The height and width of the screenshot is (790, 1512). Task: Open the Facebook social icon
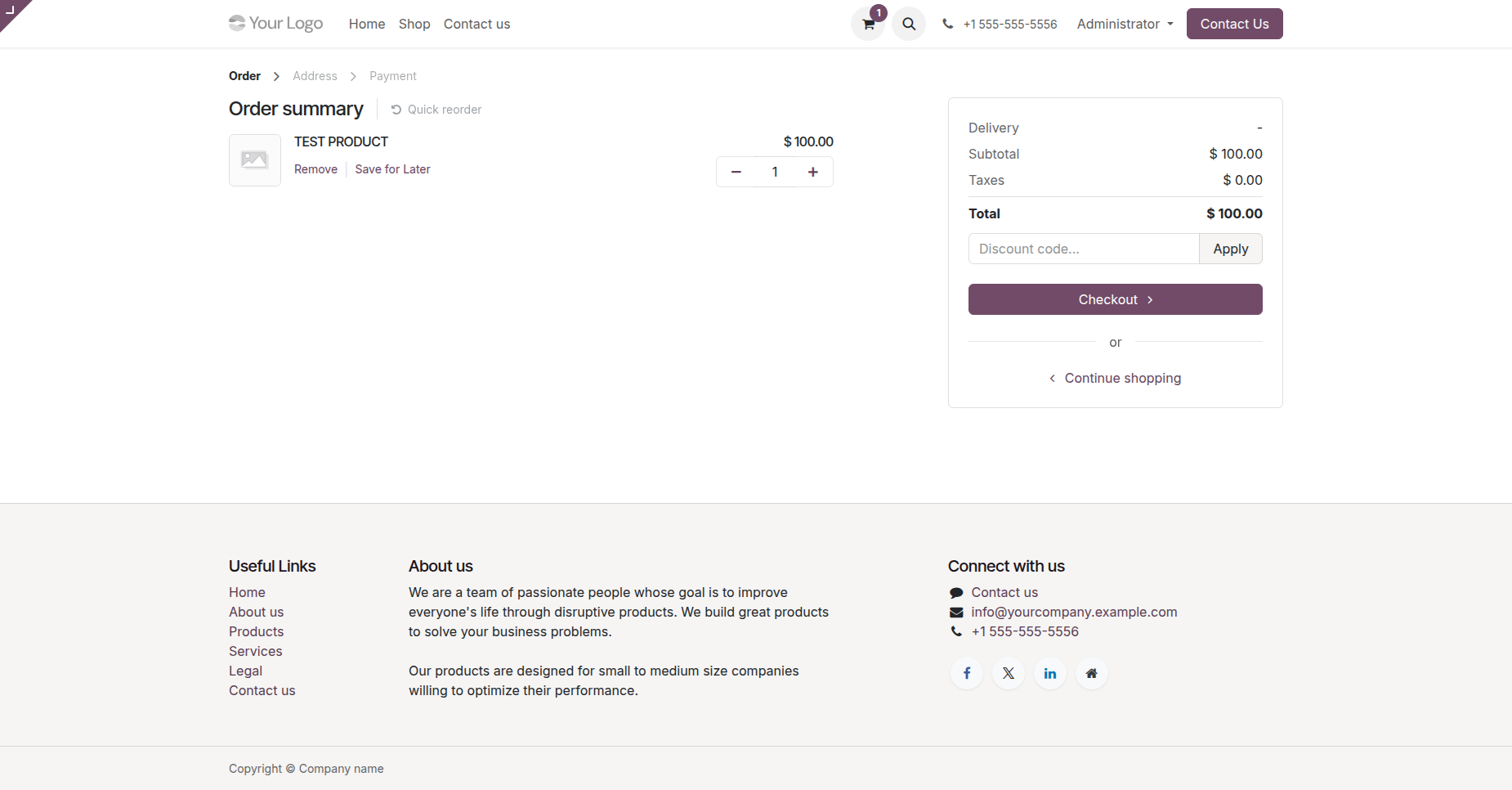(967, 673)
